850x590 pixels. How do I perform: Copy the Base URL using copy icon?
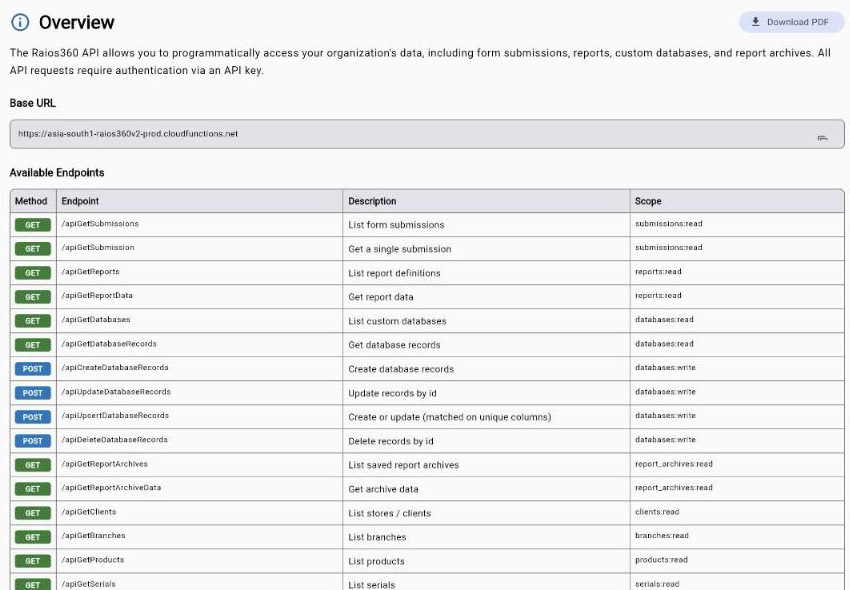click(x=822, y=138)
